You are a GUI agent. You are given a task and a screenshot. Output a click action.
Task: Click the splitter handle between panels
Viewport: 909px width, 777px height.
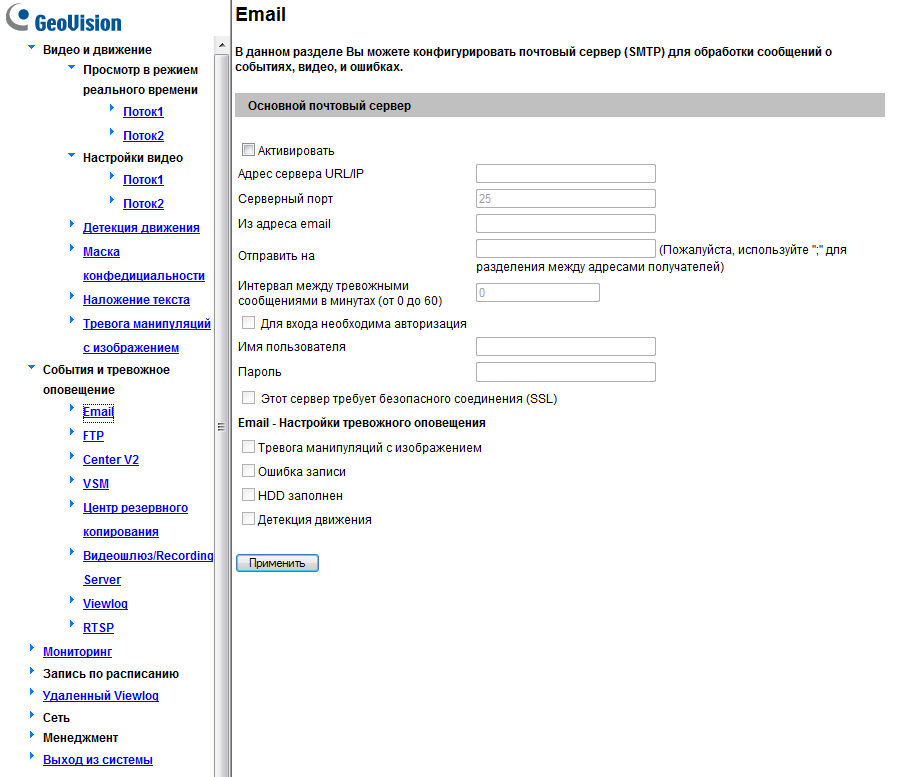(221, 426)
